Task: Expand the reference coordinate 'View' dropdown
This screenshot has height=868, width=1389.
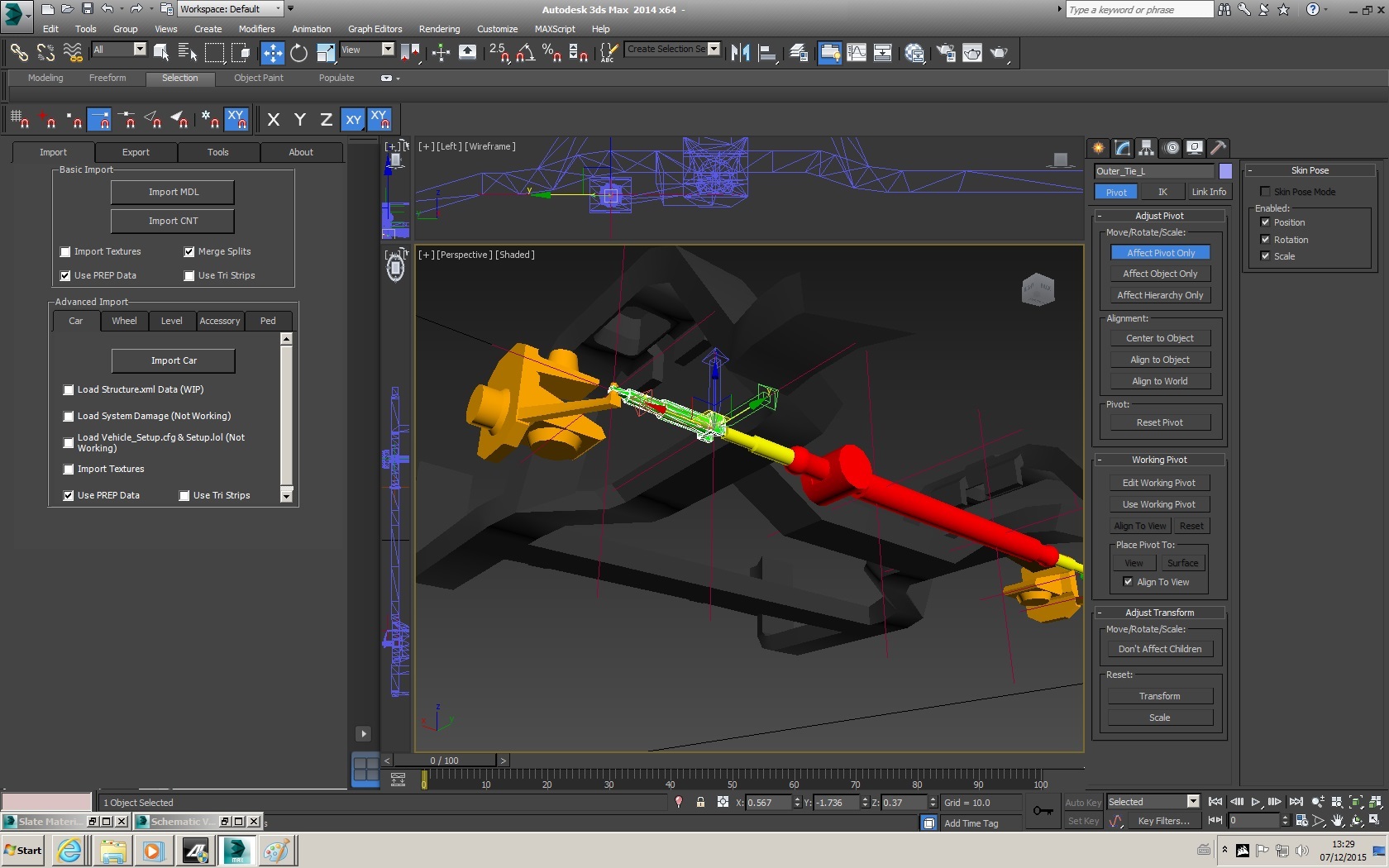Action: tap(387, 50)
